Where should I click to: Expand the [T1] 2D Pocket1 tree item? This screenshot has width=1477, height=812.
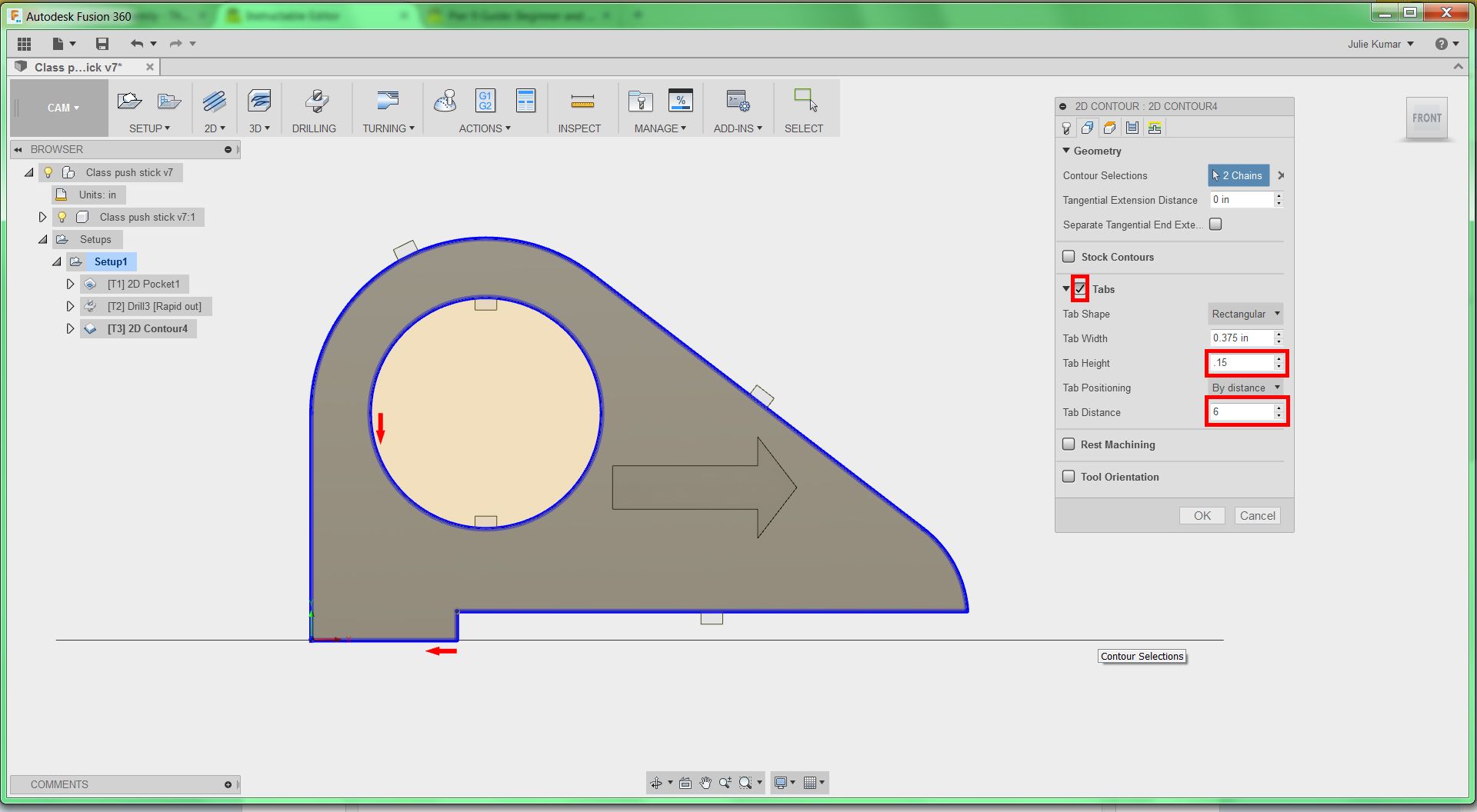pyautogui.click(x=70, y=284)
